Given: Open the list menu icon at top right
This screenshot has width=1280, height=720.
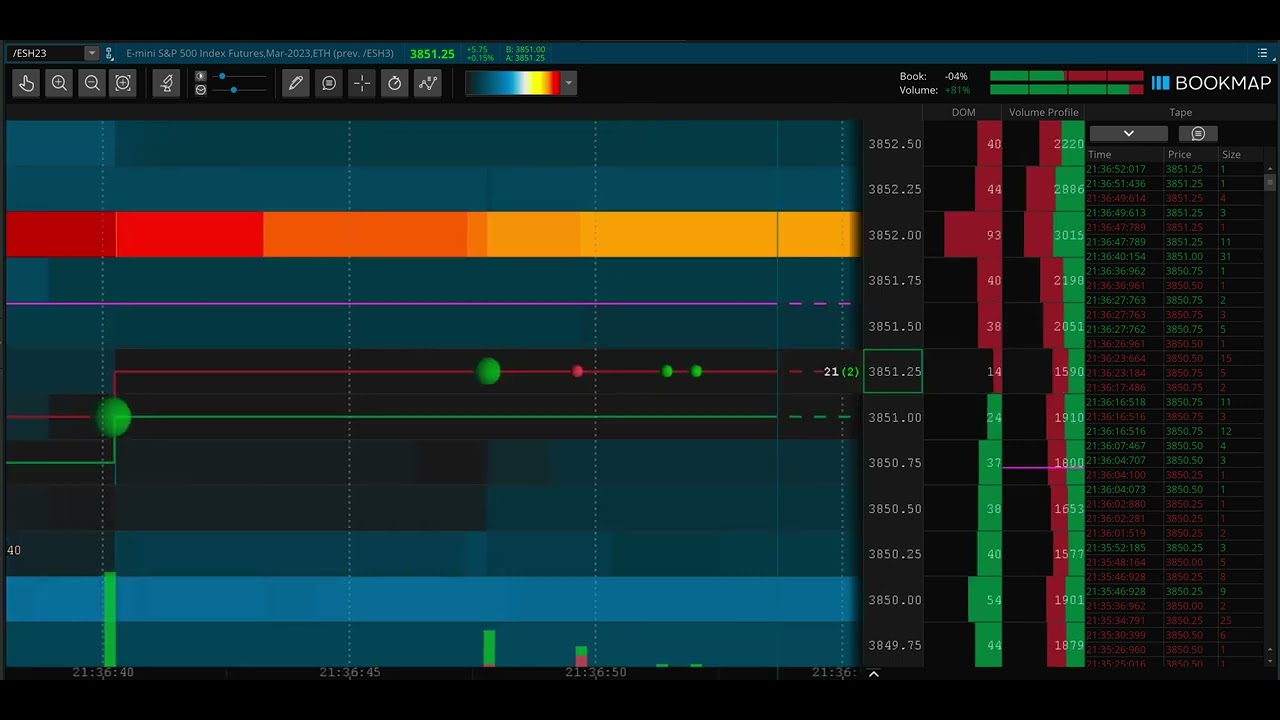Looking at the screenshot, I should 1262,53.
